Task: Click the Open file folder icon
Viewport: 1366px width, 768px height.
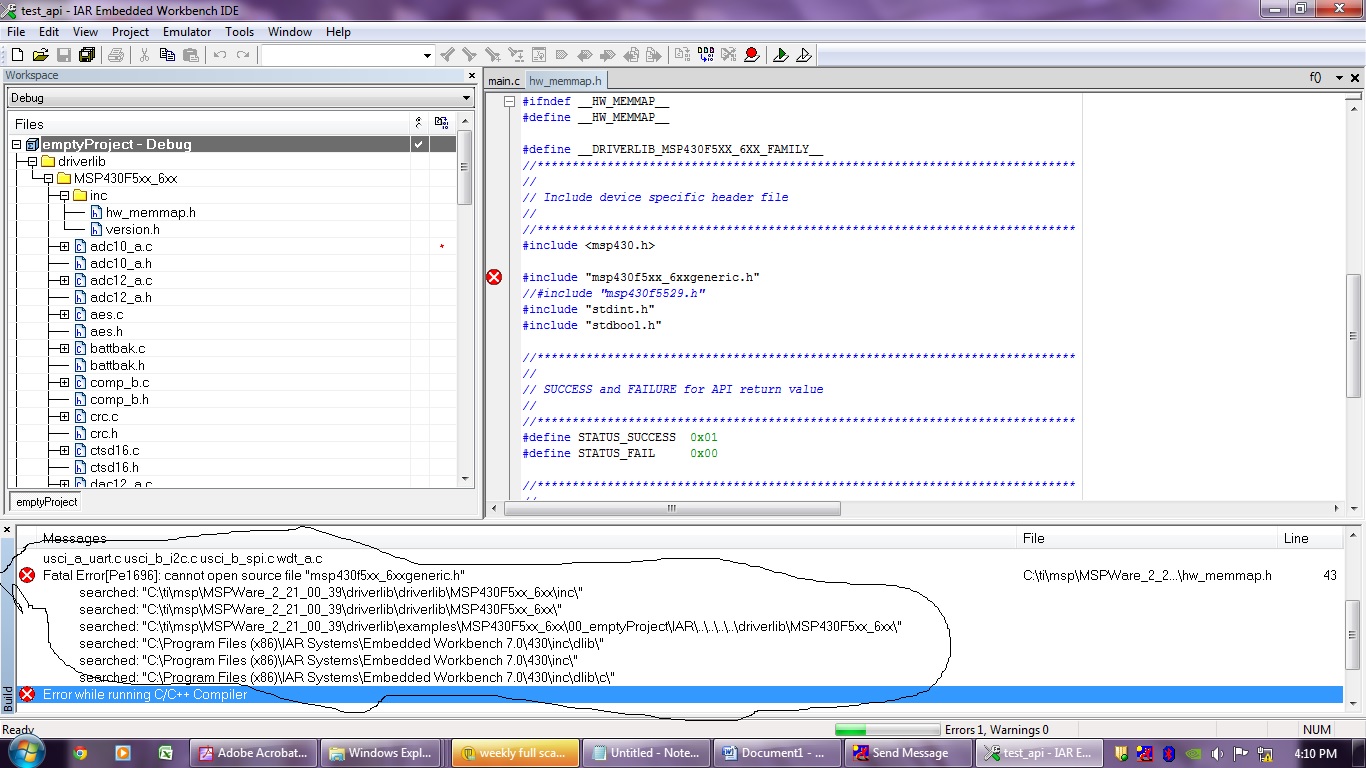Action: 40,55
